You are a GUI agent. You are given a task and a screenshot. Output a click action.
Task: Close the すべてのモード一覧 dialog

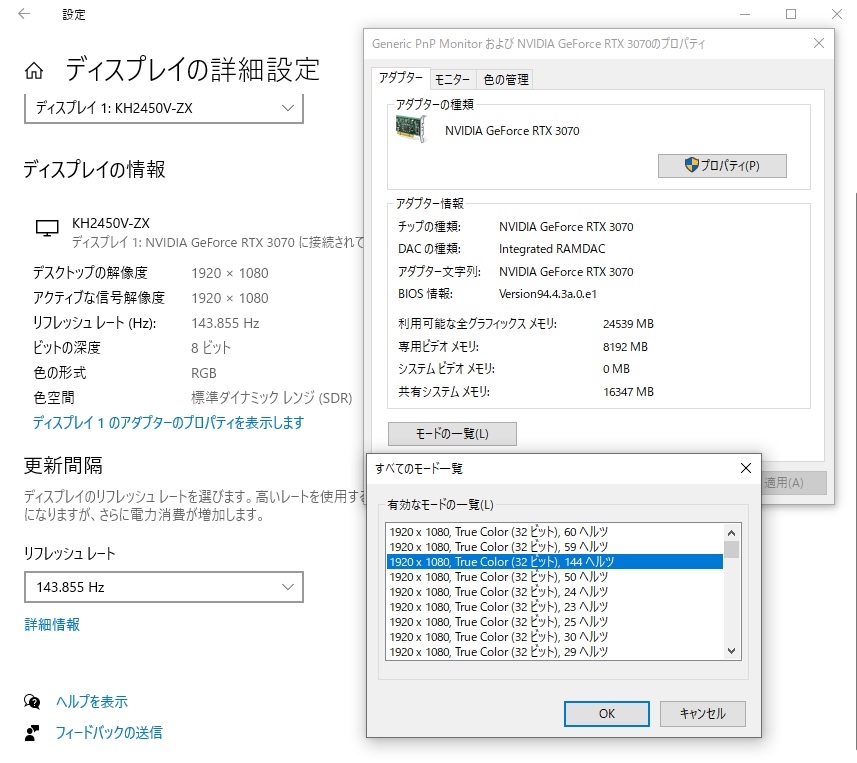tap(746, 468)
